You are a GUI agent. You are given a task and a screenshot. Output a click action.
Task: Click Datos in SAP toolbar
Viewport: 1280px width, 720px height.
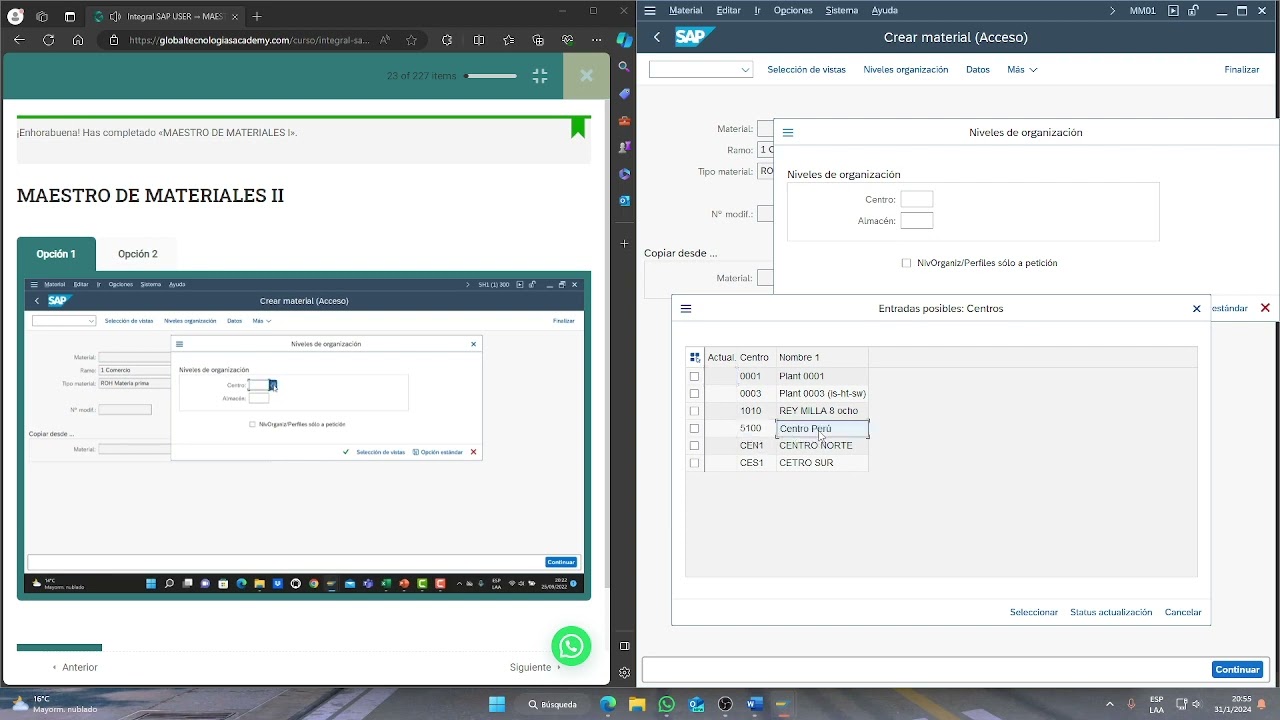tap(978, 70)
